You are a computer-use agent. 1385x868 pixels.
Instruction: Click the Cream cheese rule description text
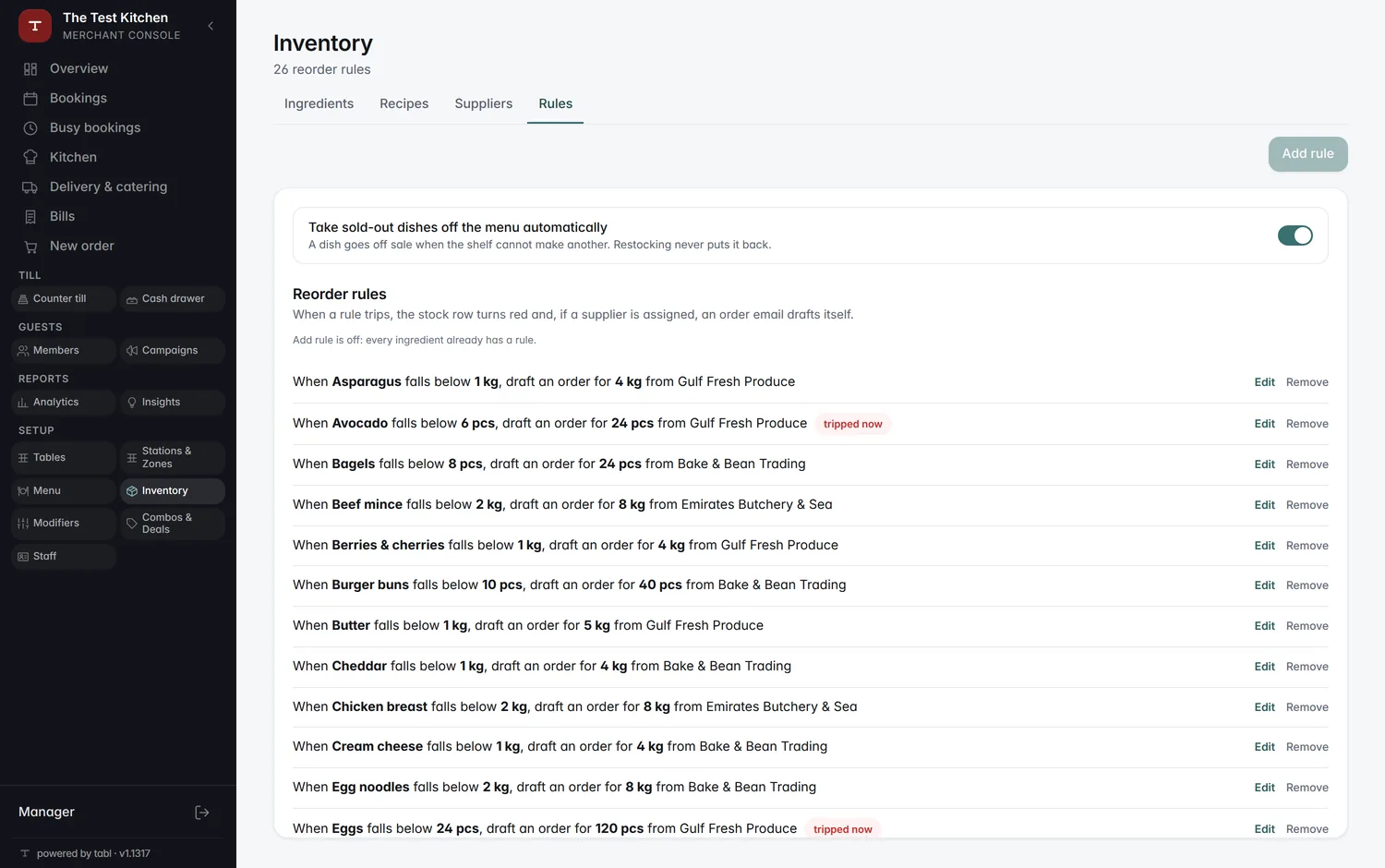pyautogui.click(x=560, y=746)
